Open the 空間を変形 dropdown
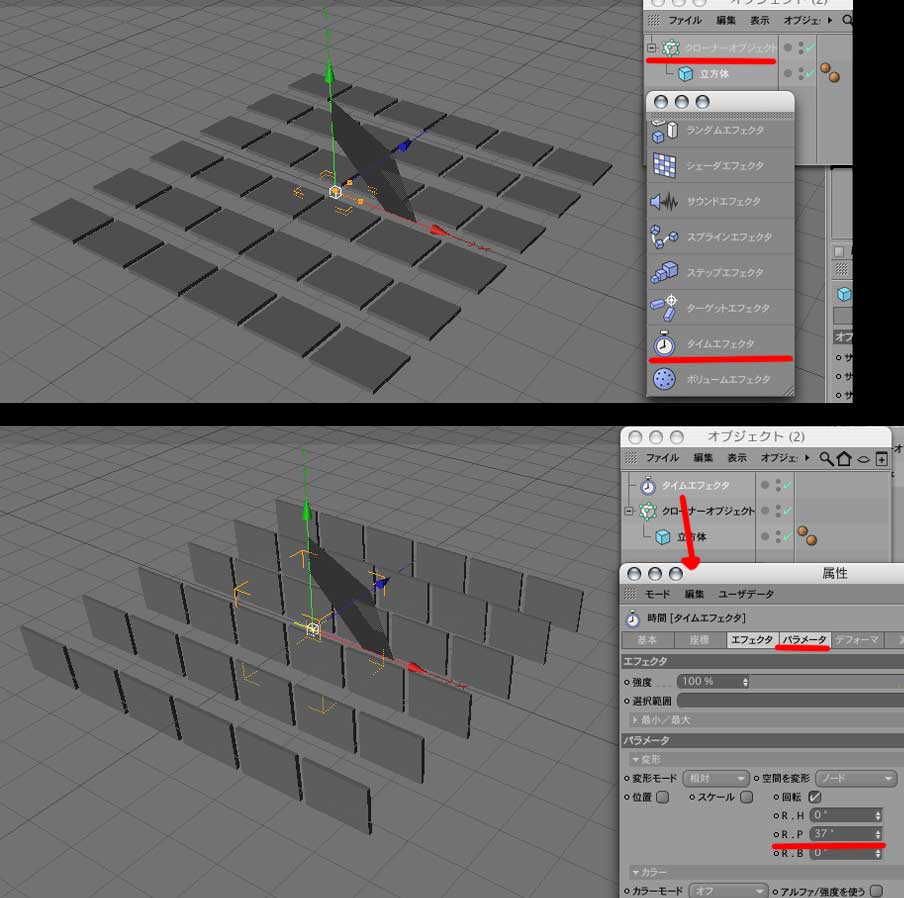Image resolution: width=904 pixels, height=898 pixels. 856,779
